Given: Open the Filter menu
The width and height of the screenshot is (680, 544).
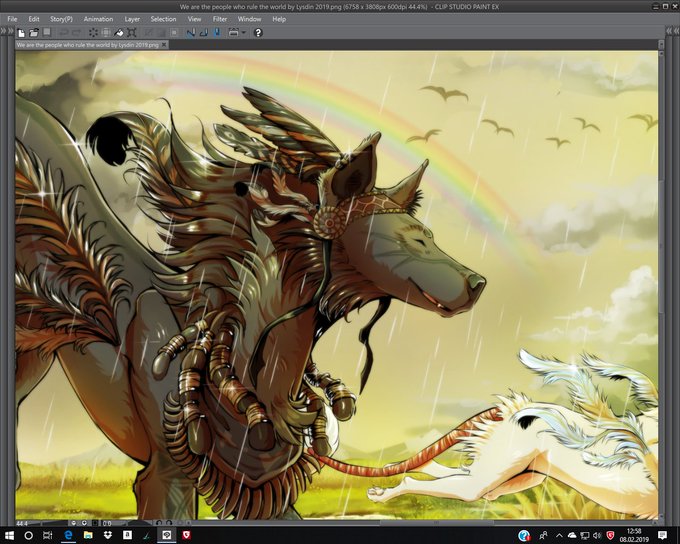Looking at the screenshot, I should [x=220, y=19].
